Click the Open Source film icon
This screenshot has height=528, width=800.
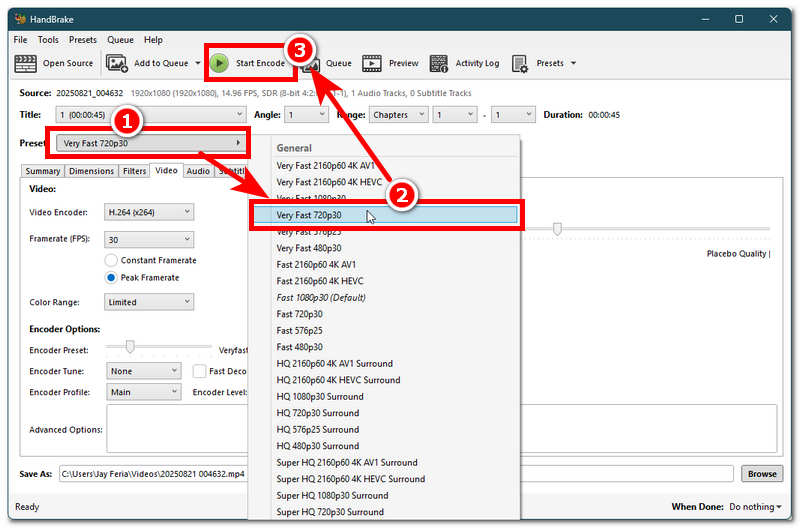coord(26,63)
